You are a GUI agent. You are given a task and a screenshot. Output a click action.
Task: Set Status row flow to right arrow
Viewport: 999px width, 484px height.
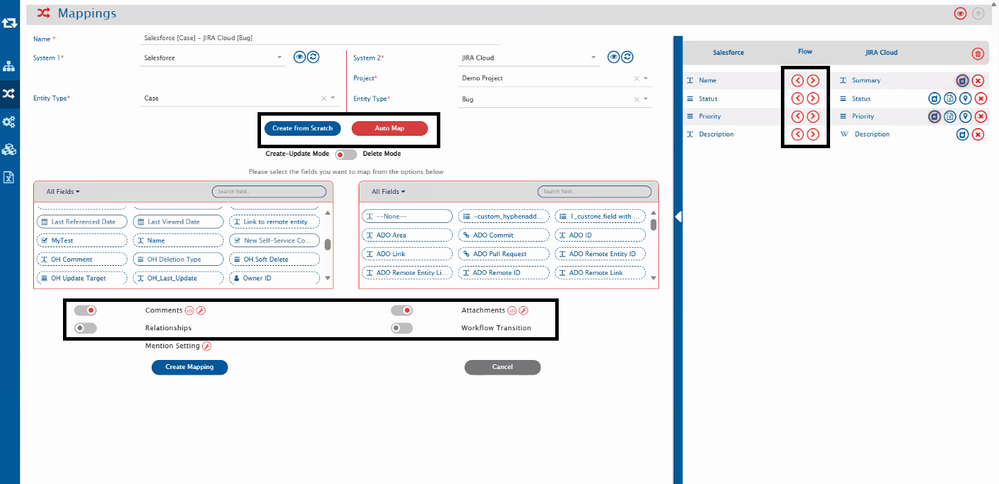point(813,98)
